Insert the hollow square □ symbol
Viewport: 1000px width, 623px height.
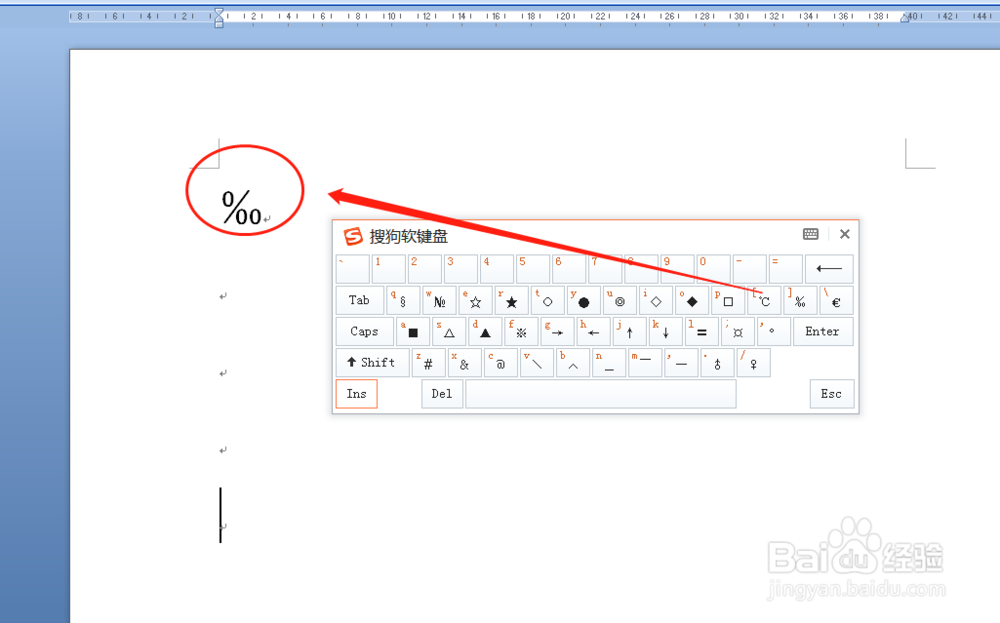(x=728, y=300)
